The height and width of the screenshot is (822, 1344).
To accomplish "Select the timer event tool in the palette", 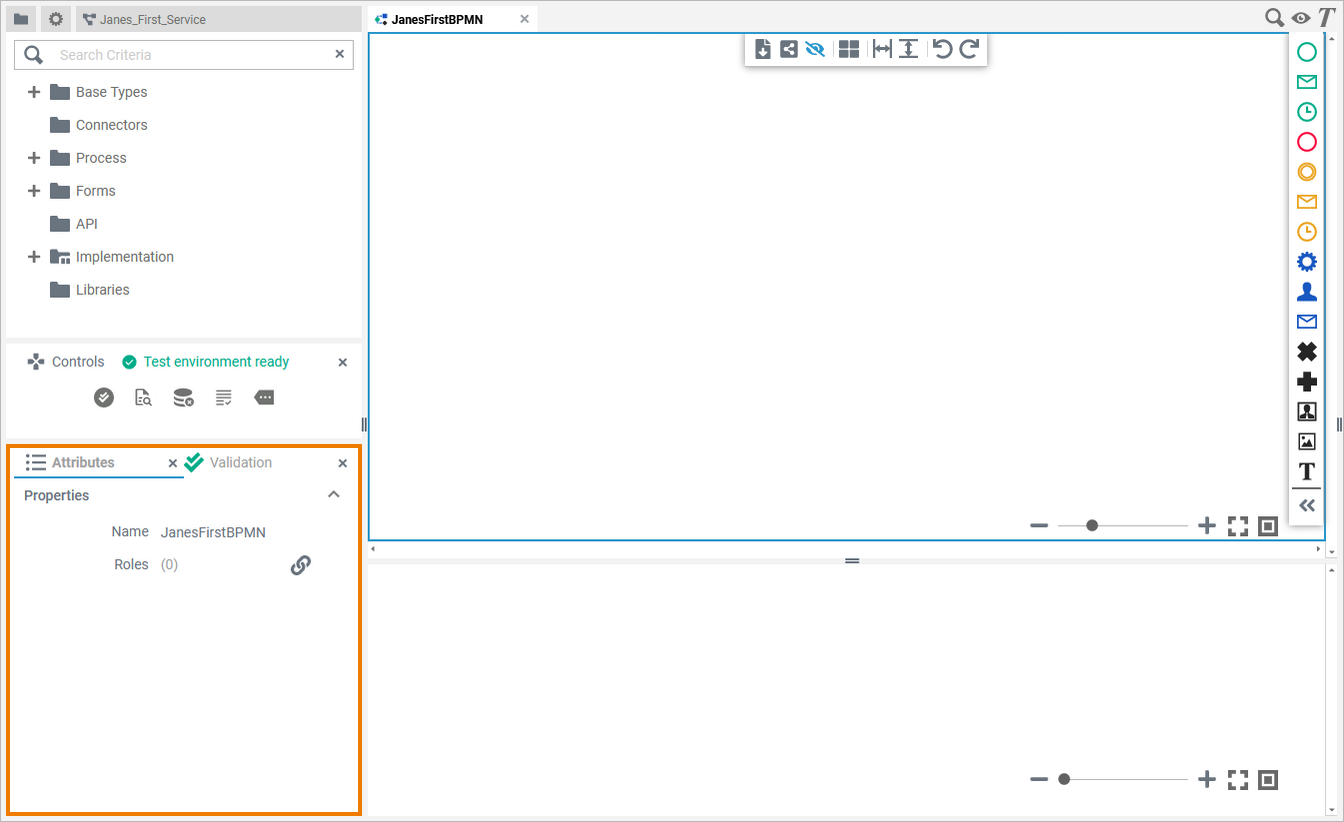I will [x=1306, y=111].
